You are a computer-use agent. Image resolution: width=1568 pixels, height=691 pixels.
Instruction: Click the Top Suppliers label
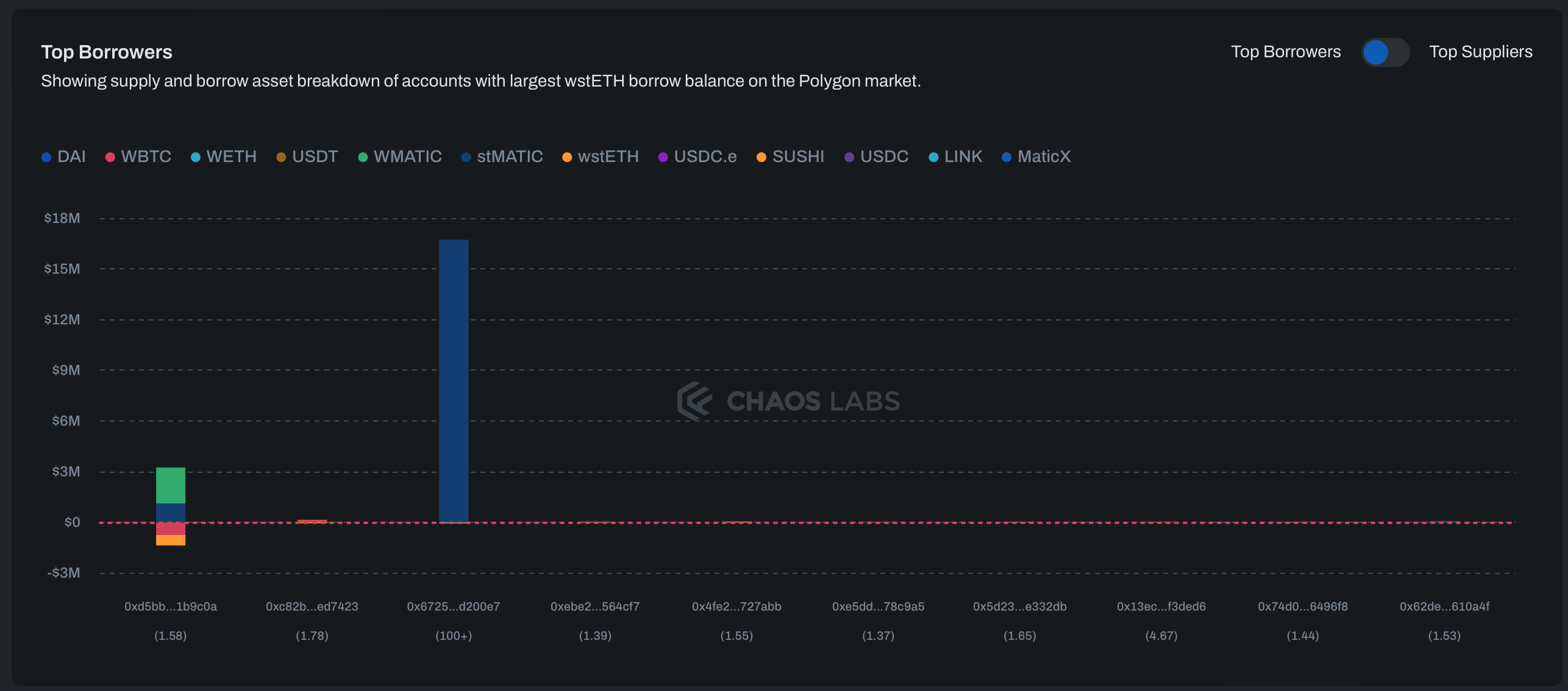[x=1480, y=52]
